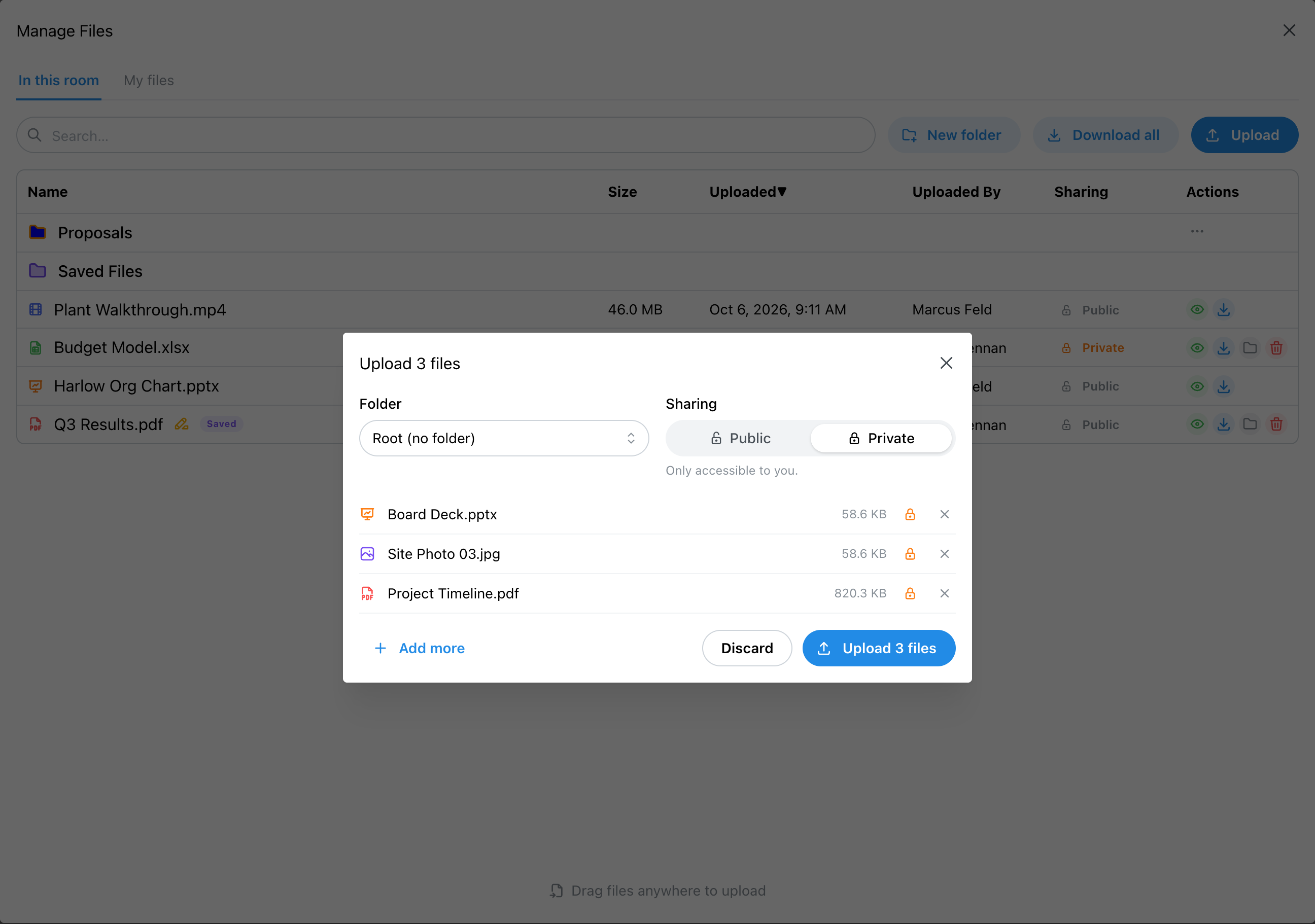This screenshot has width=1315, height=924.
Task: Click the Upload 3 files button
Action: 879,648
